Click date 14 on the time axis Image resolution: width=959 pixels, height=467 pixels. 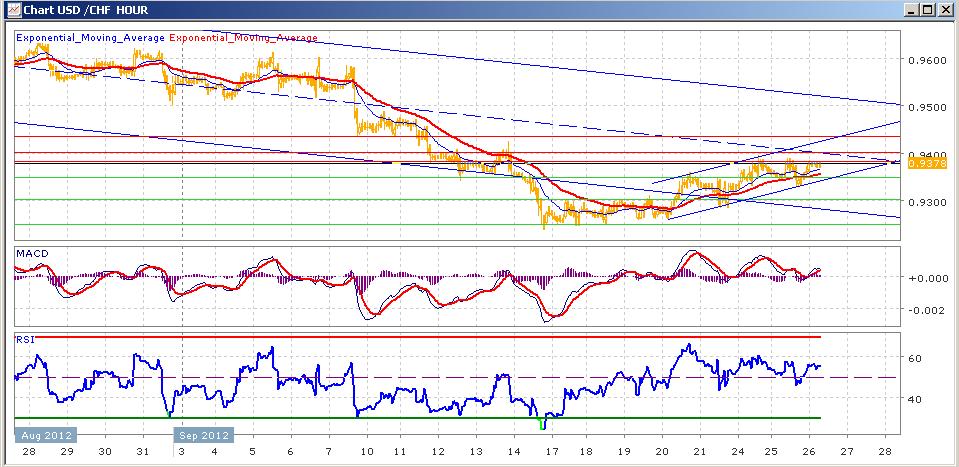pyautogui.click(x=513, y=452)
